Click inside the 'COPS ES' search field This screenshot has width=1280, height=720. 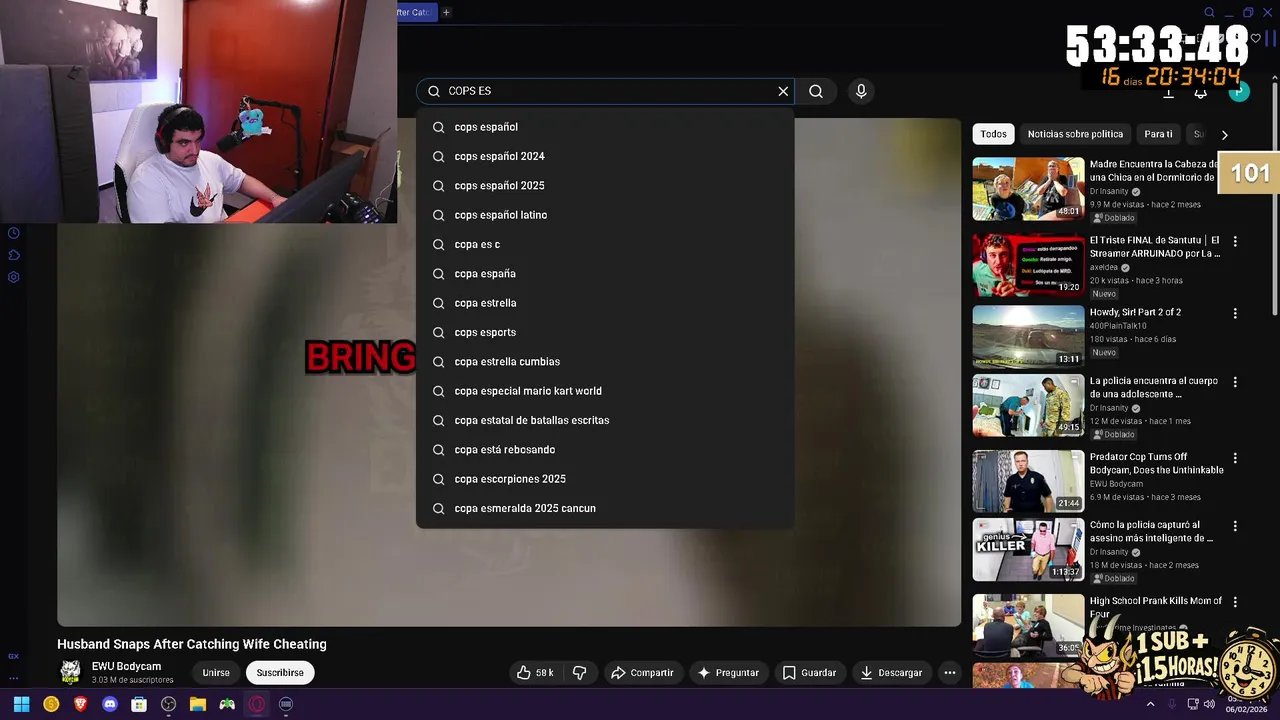click(x=605, y=91)
